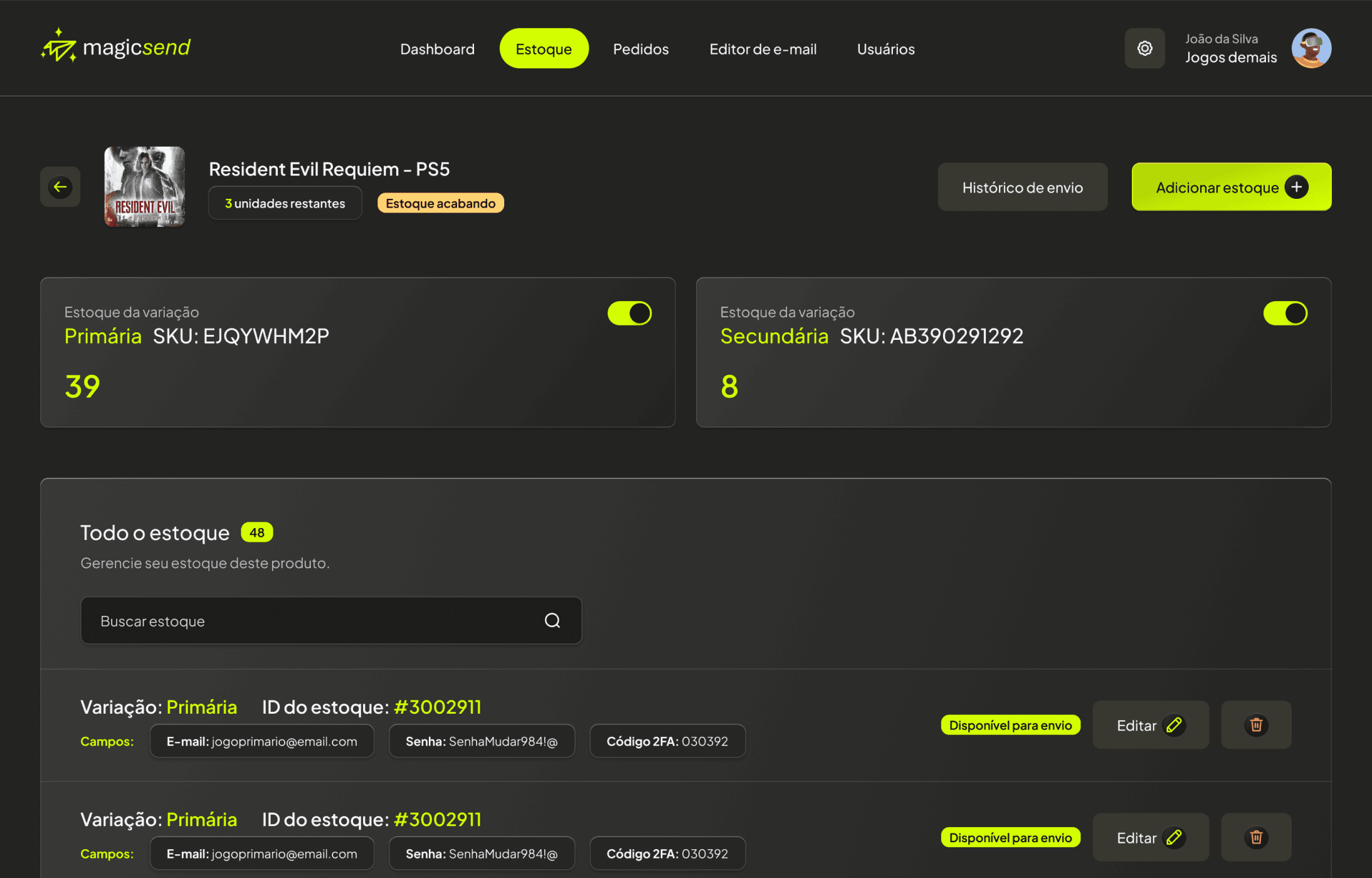Screen dimensions: 1372x878
Task: Click the user avatar picture
Action: tap(1311, 48)
